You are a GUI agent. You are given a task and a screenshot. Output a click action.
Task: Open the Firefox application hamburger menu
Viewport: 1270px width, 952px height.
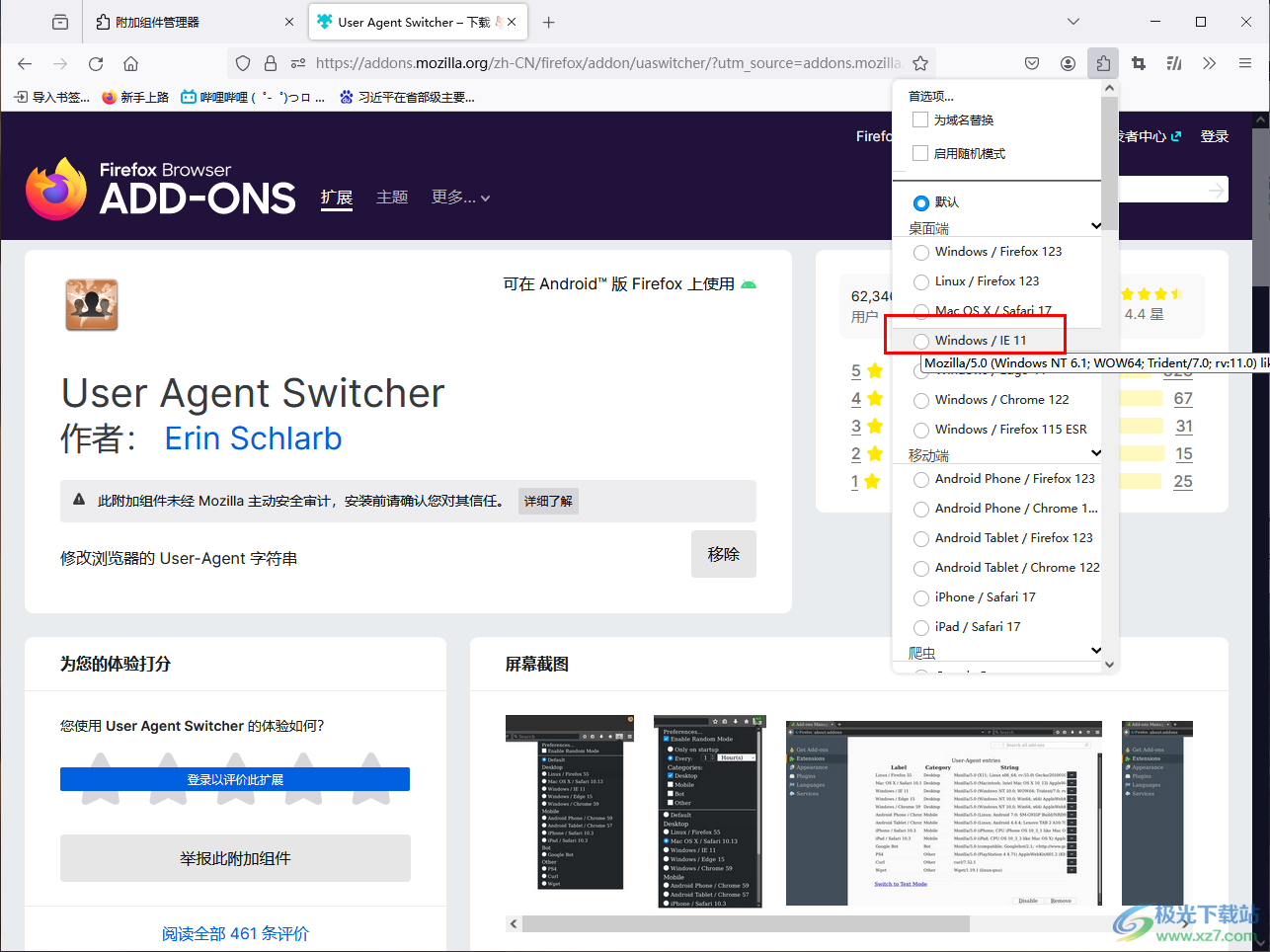[x=1245, y=63]
